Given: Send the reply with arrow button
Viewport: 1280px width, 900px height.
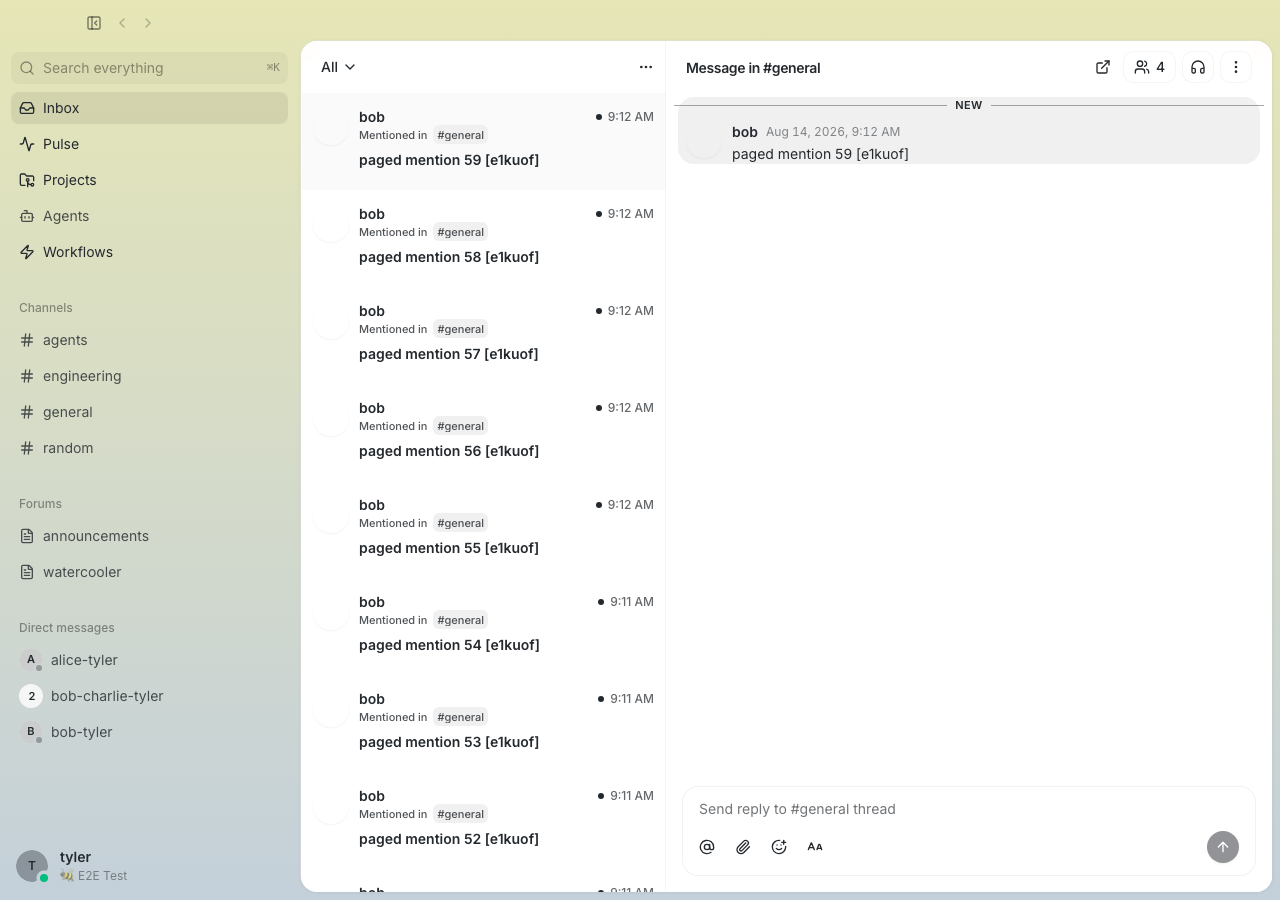Looking at the screenshot, I should tap(1222, 847).
